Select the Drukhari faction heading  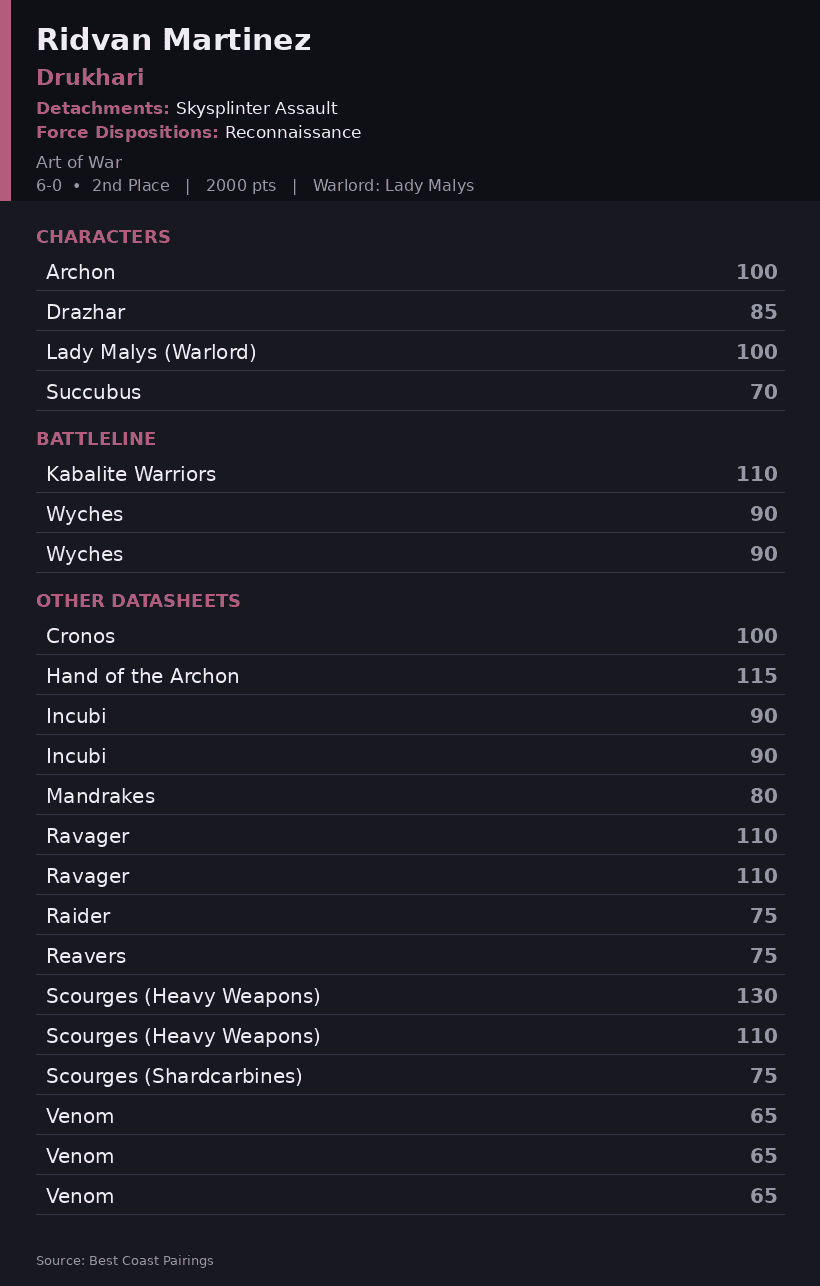[90, 78]
